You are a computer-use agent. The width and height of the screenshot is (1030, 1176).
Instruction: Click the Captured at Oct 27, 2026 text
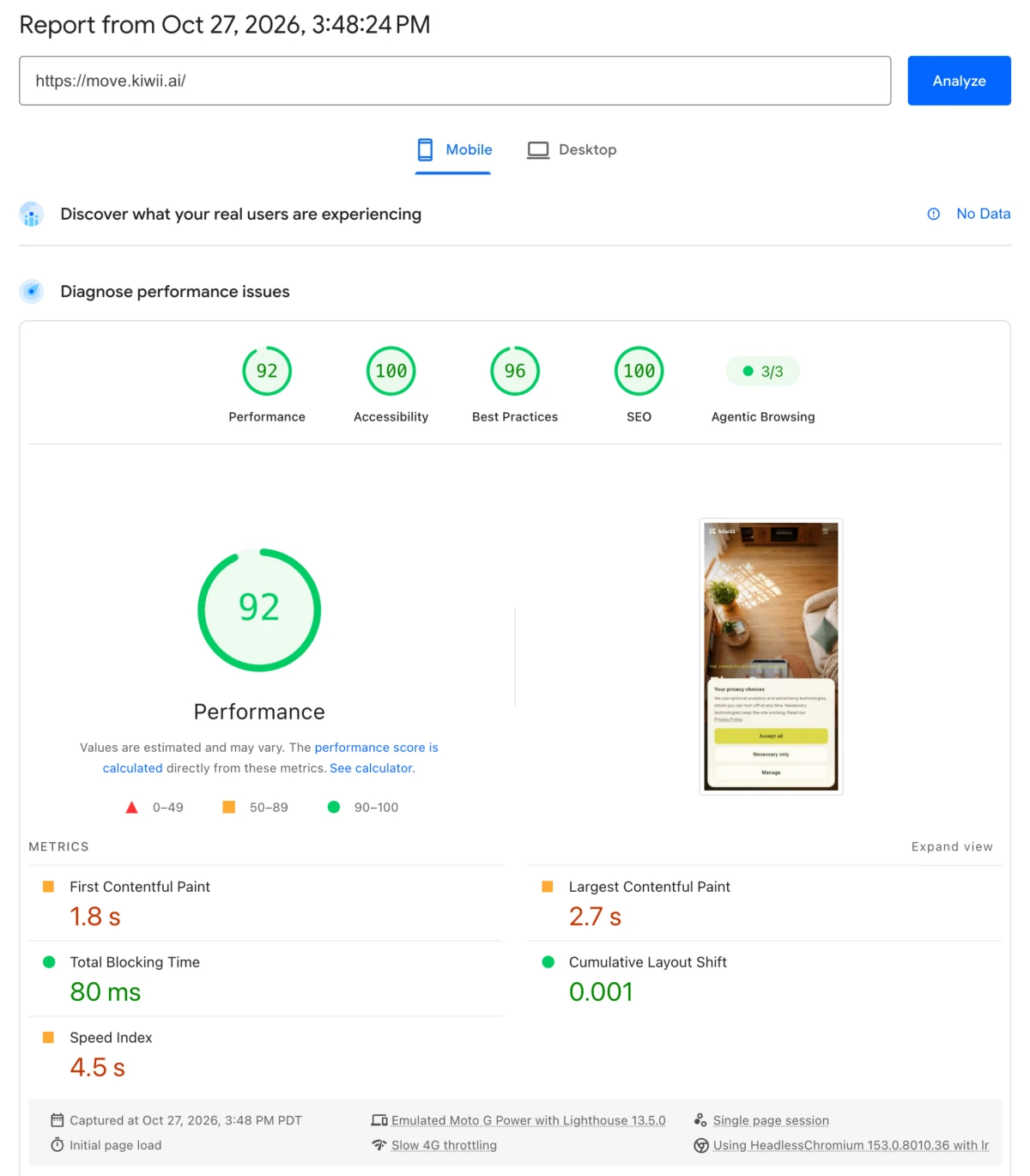[x=185, y=1120]
